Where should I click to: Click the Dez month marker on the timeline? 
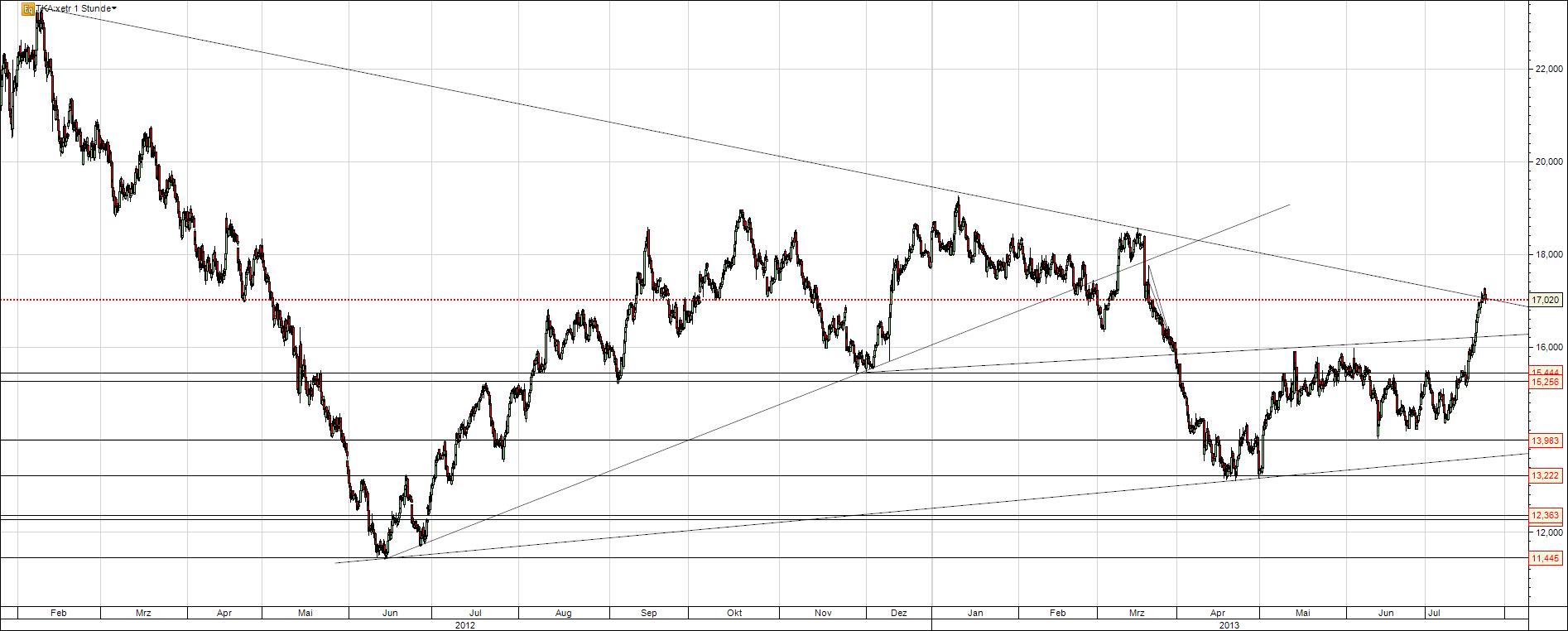[899, 614]
